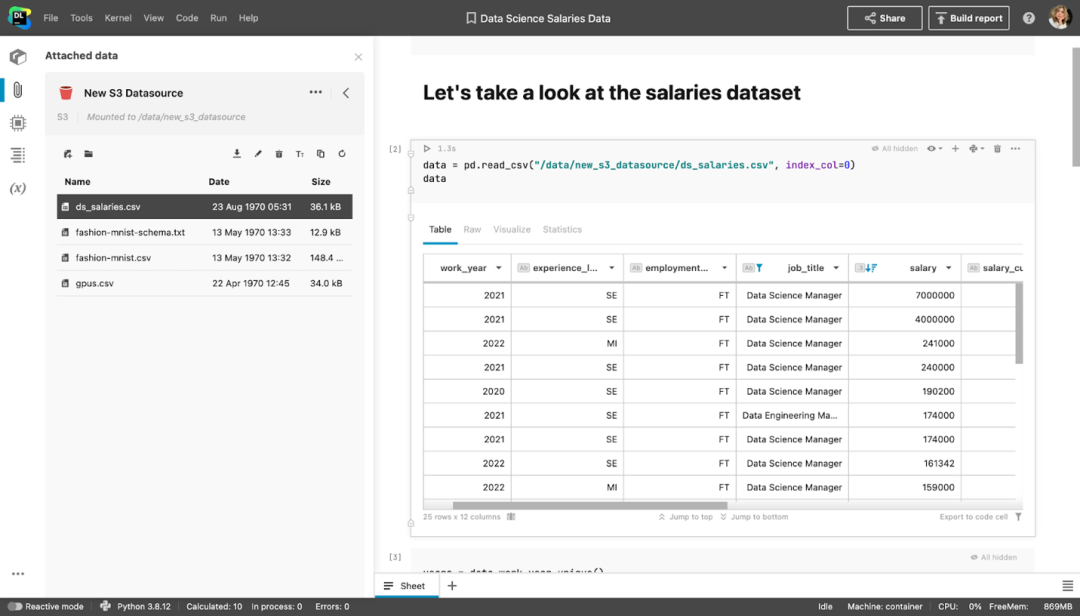The width and height of the screenshot is (1080, 616).
Task: Collapse the S3 datasource with back chevron
Action: (346, 93)
